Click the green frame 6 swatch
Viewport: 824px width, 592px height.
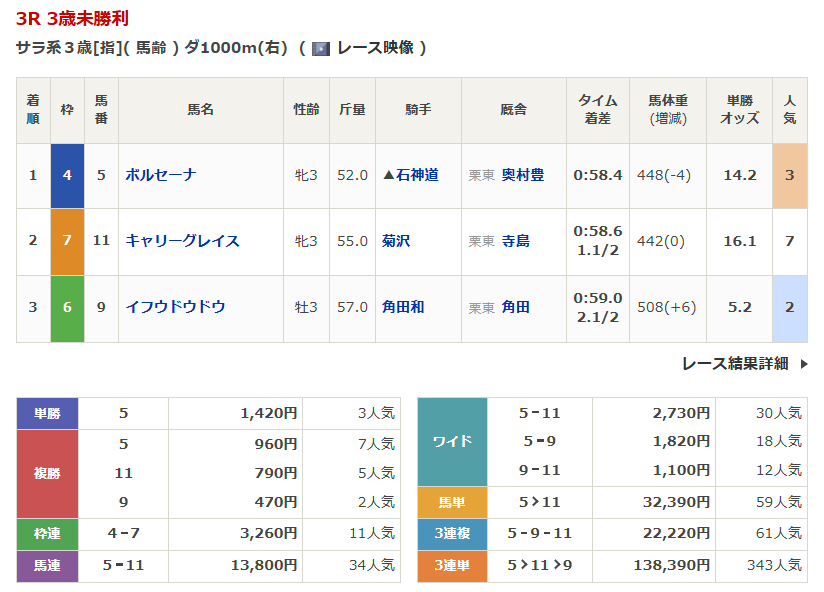point(67,307)
